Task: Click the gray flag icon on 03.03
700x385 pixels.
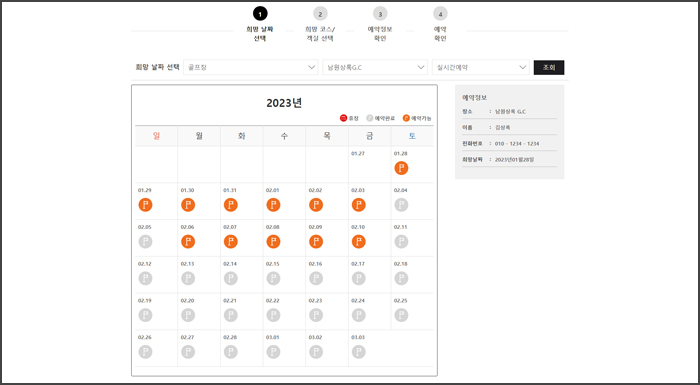Action: pos(358,352)
